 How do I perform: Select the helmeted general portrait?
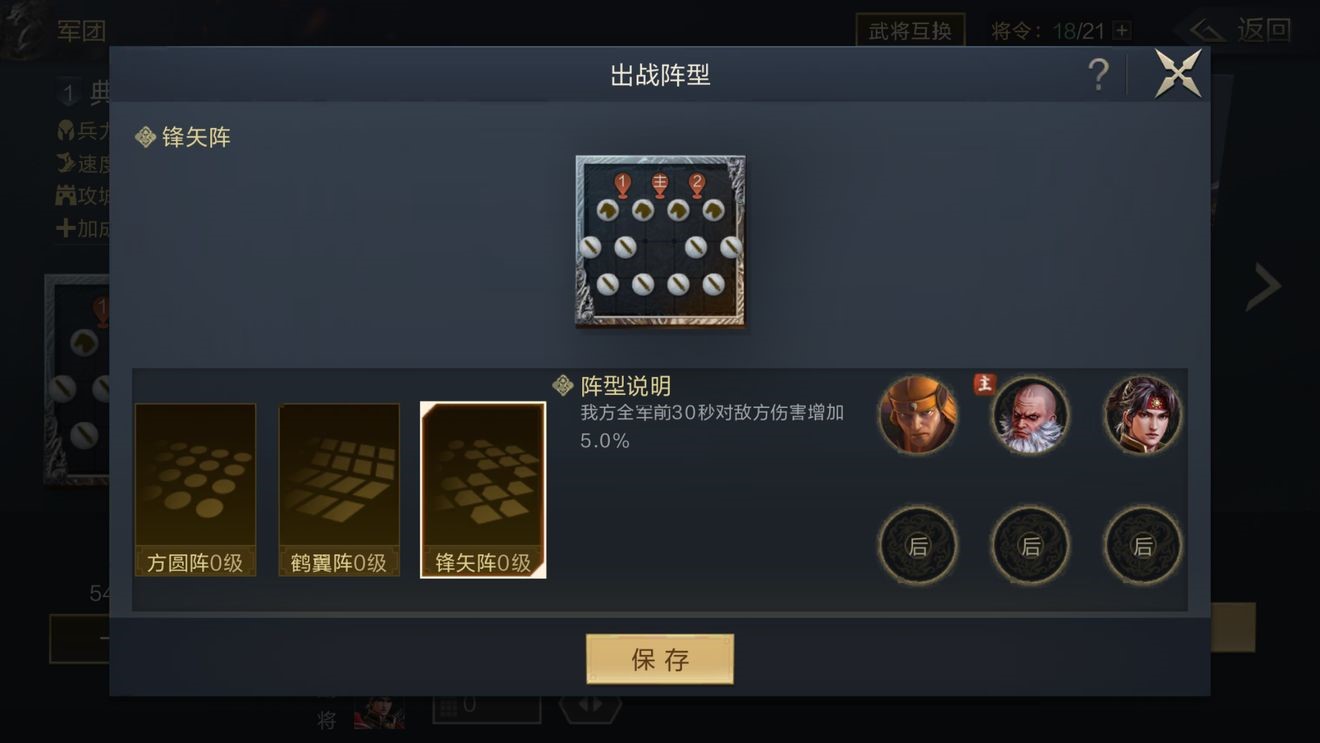coord(917,415)
